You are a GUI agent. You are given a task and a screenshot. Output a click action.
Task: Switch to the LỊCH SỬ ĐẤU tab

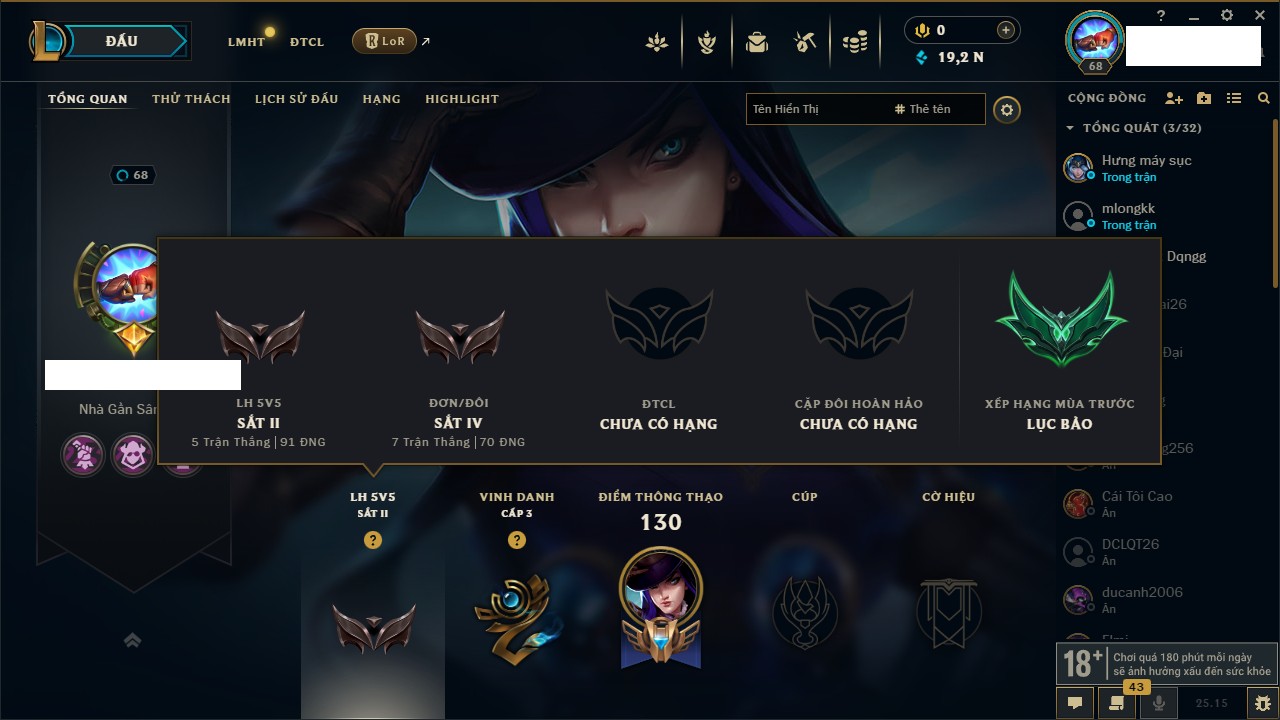[x=296, y=99]
